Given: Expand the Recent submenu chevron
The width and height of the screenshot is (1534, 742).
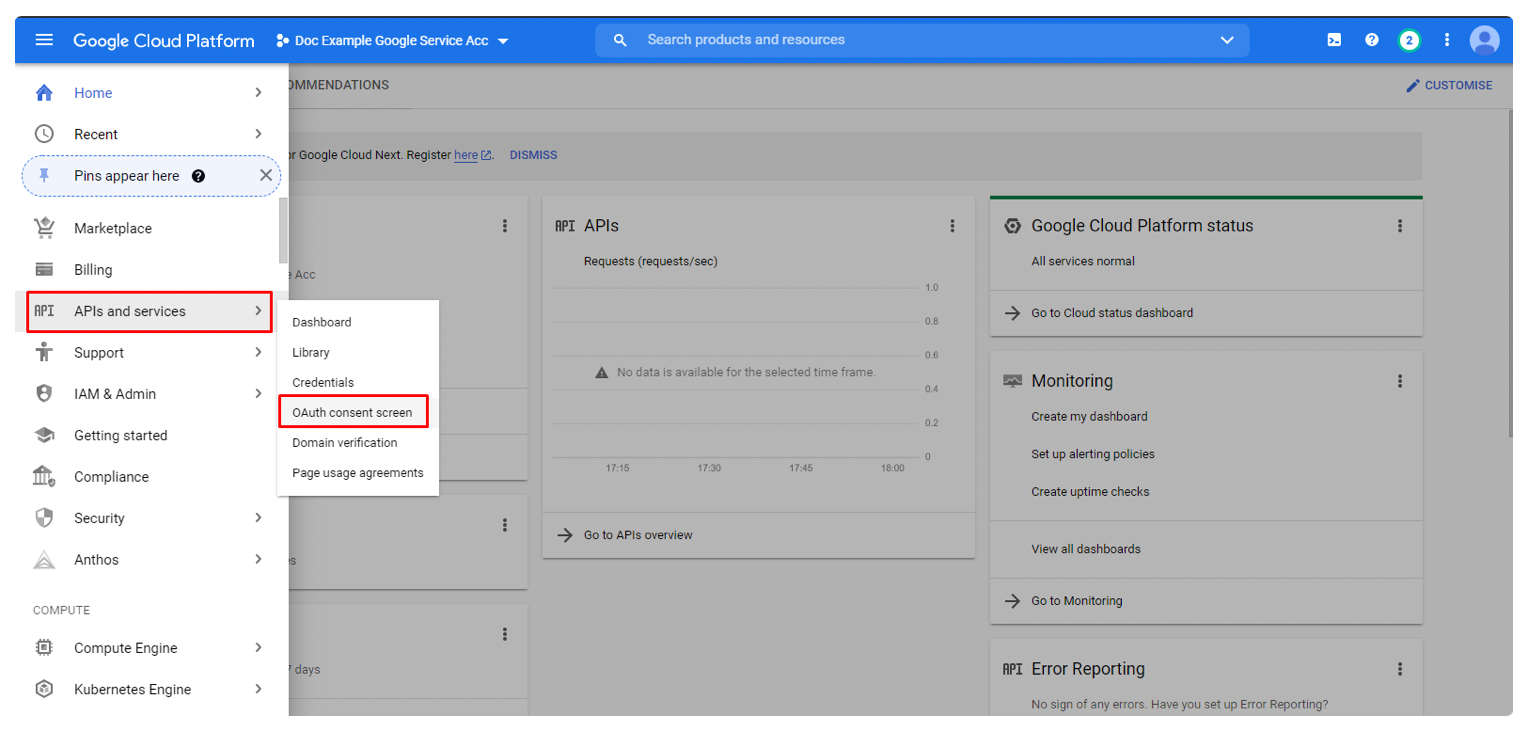Looking at the screenshot, I should [258, 134].
